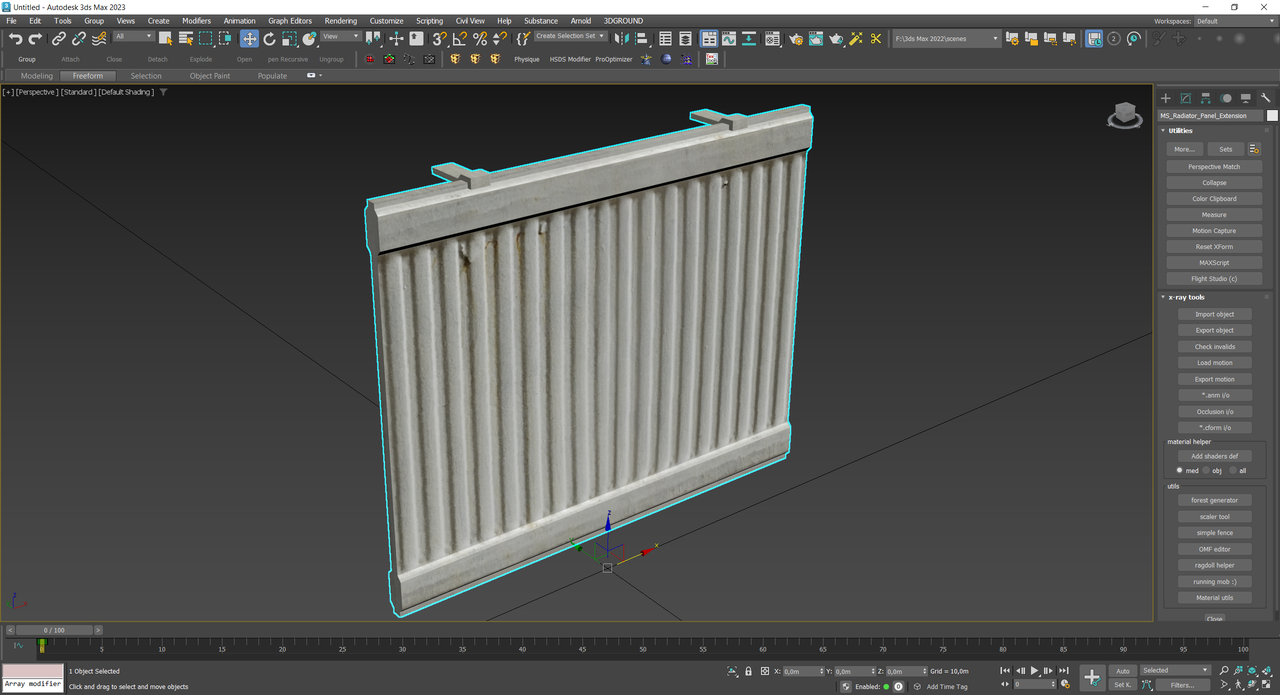Screen dimensions: 1280x695
Task: Open the Create tab plus icon
Action: pyautogui.click(x=1166, y=98)
